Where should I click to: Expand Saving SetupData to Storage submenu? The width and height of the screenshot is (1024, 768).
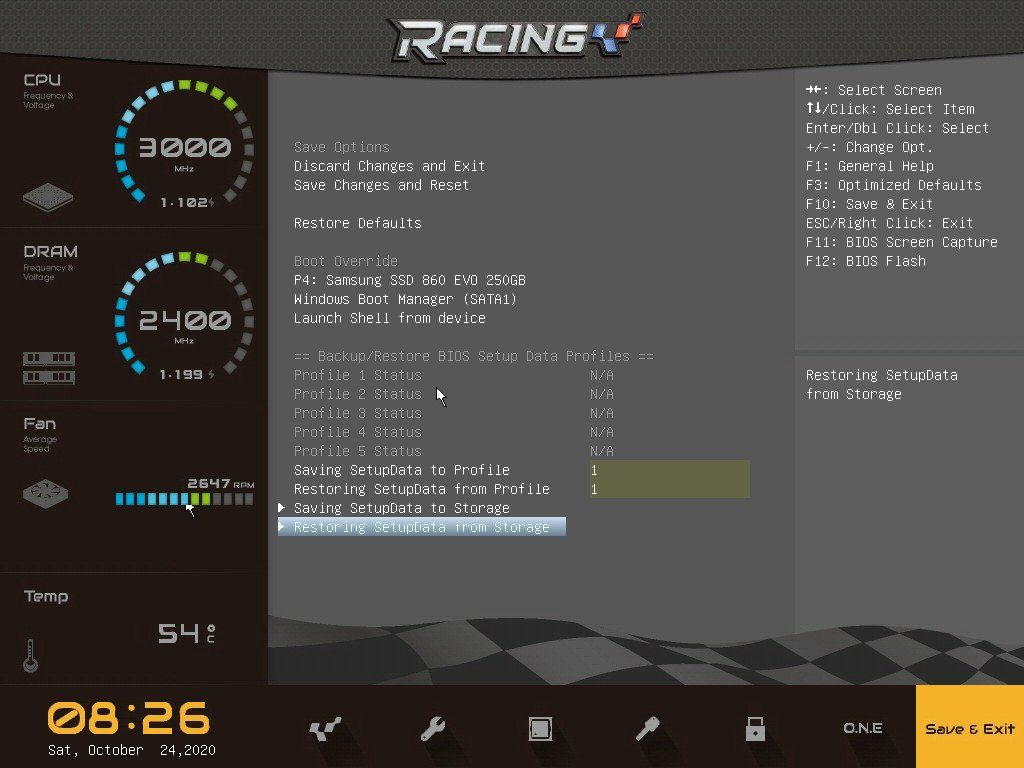401,508
